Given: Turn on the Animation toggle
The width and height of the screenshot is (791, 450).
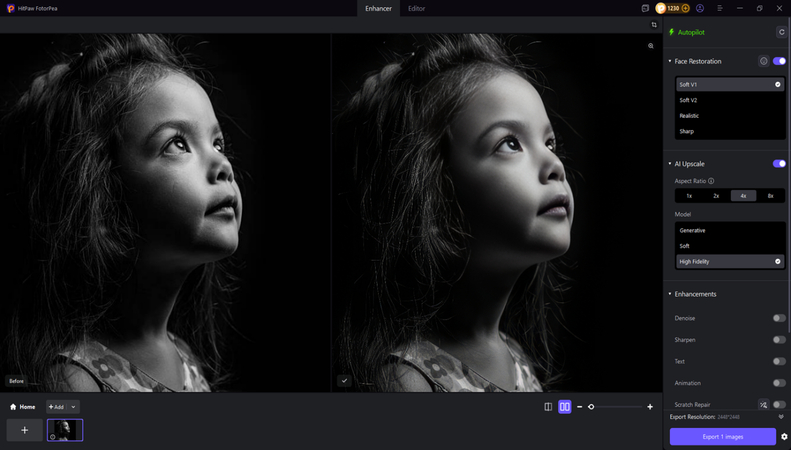Looking at the screenshot, I should pos(779,383).
